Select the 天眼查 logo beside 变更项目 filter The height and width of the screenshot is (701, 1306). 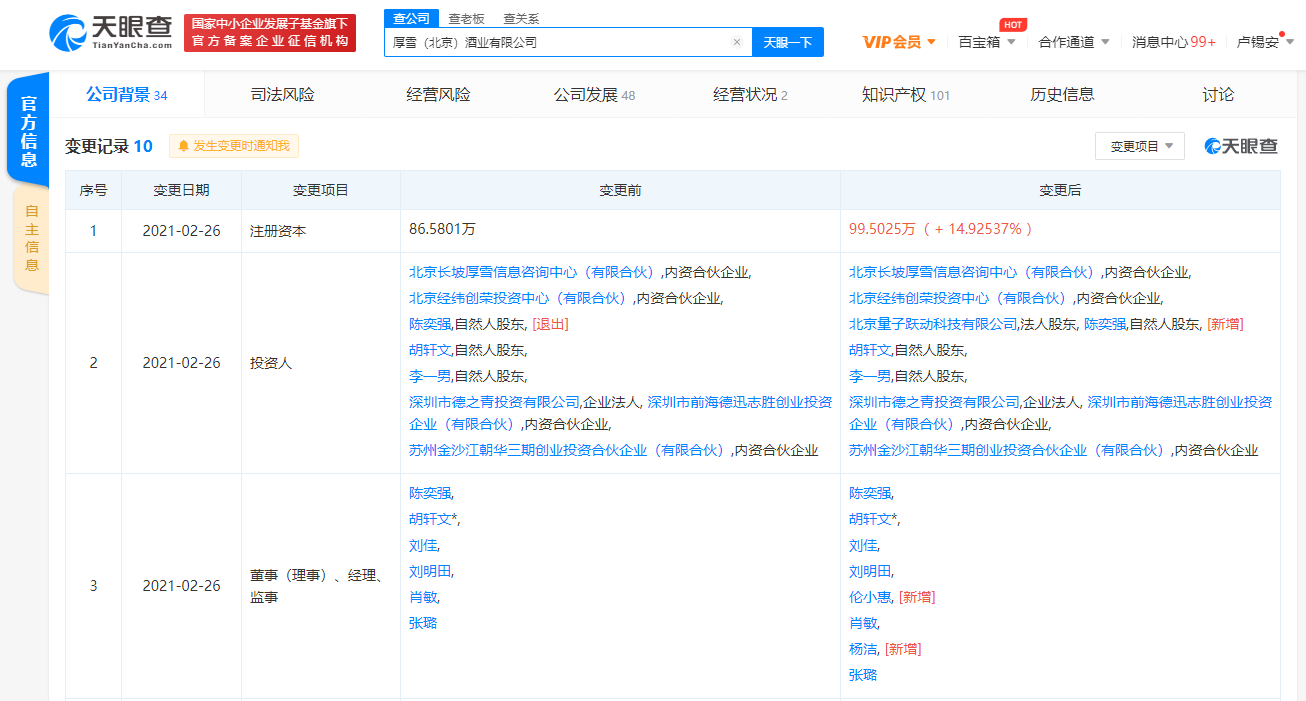(1241, 146)
